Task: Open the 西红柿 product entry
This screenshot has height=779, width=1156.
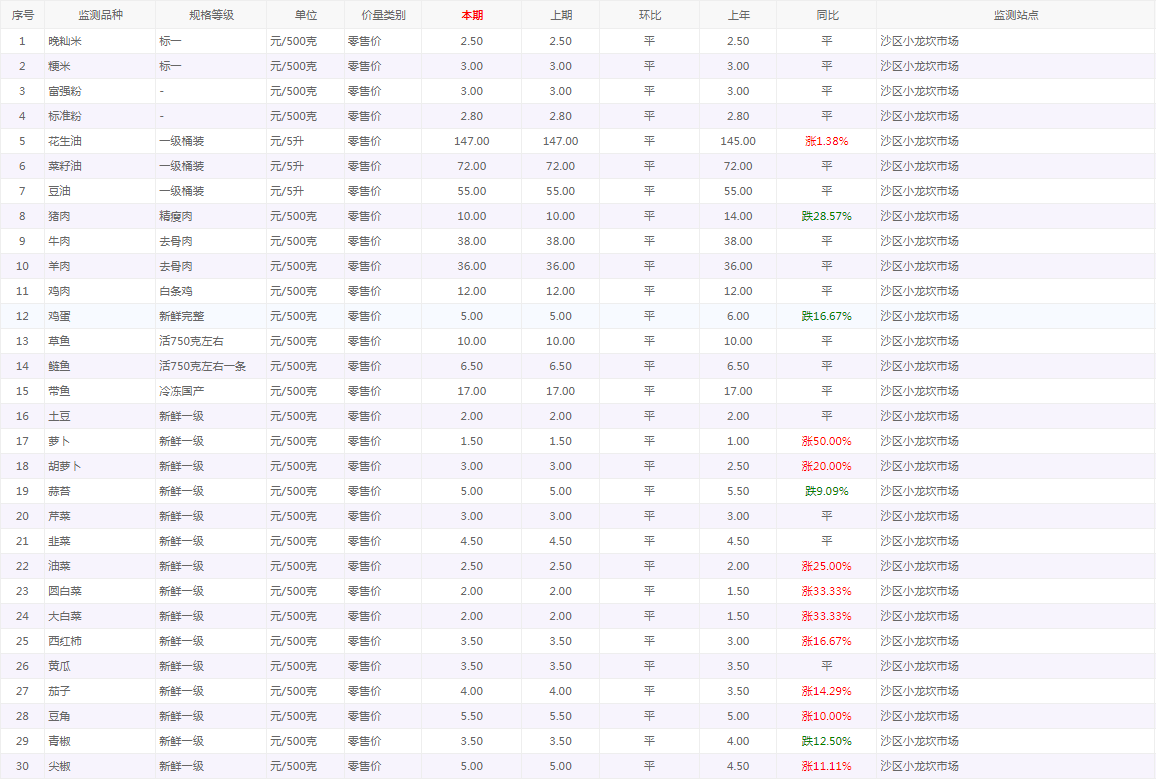Action: [x=65, y=641]
